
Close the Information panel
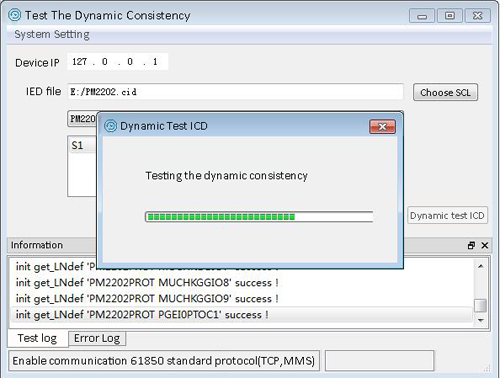[x=485, y=245]
